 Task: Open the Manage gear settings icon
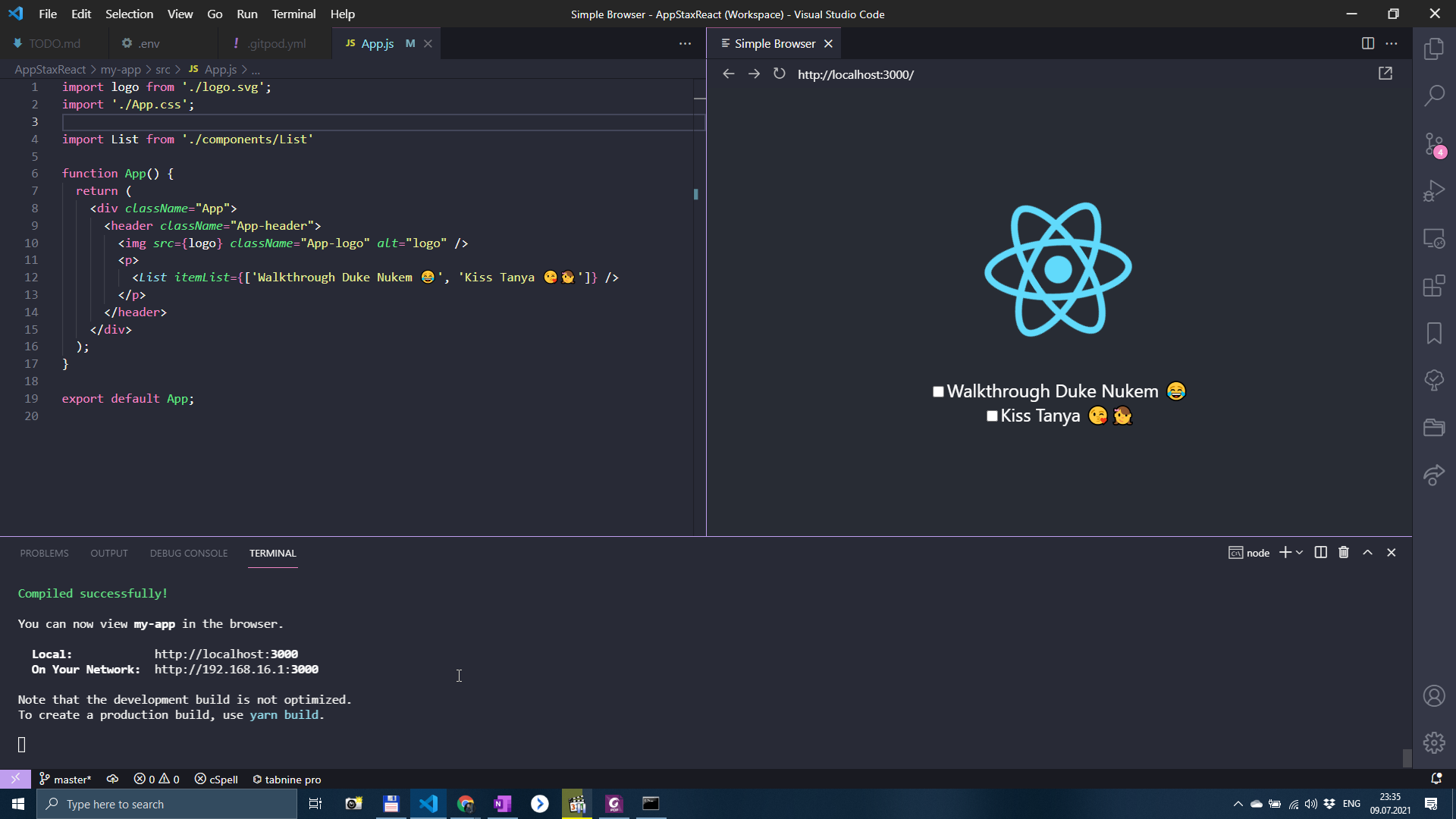click(1433, 742)
